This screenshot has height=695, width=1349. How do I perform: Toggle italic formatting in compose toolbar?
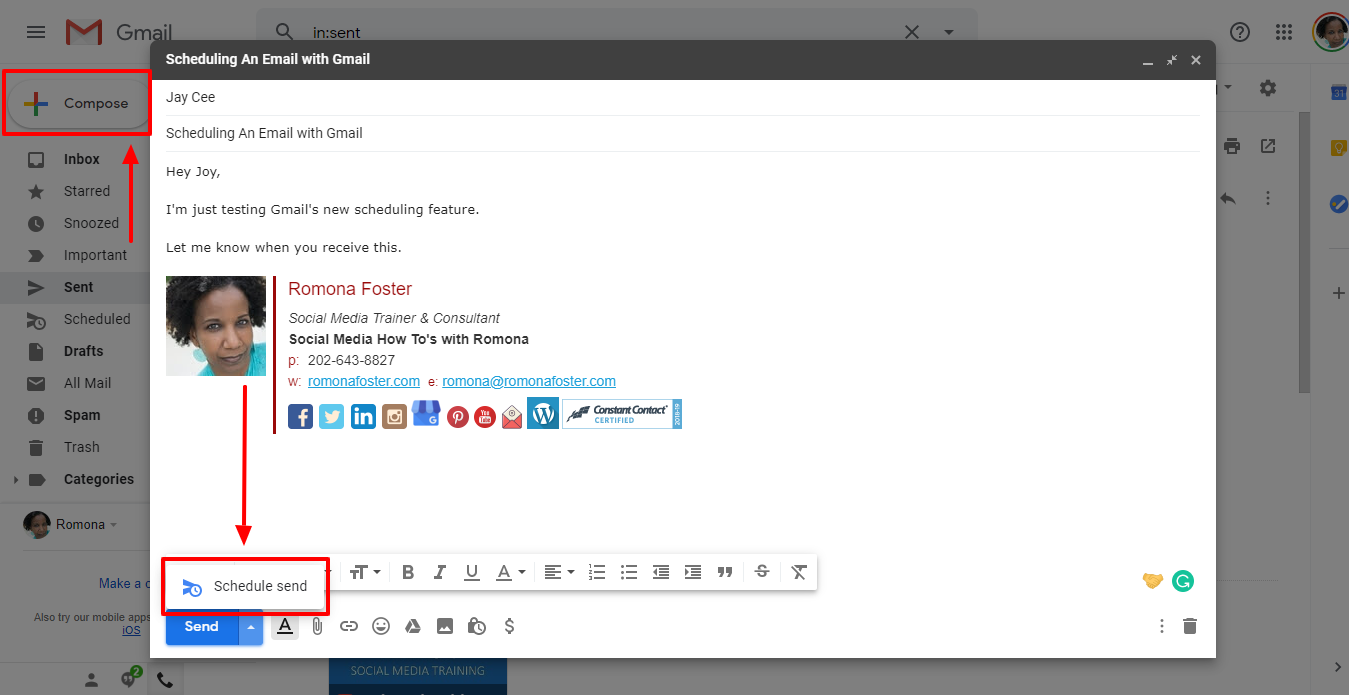point(440,572)
